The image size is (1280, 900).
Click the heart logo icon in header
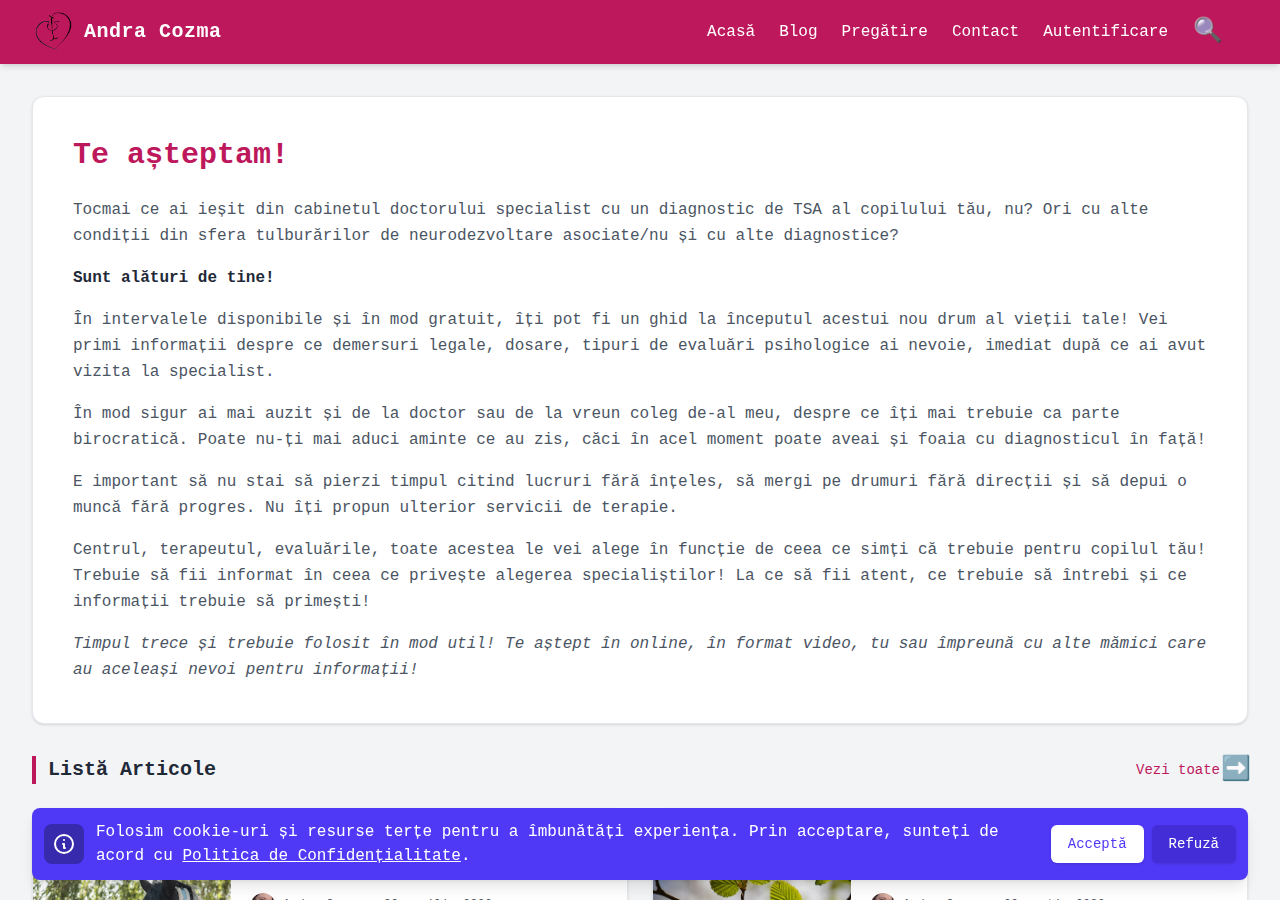click(x=53, y=31)
